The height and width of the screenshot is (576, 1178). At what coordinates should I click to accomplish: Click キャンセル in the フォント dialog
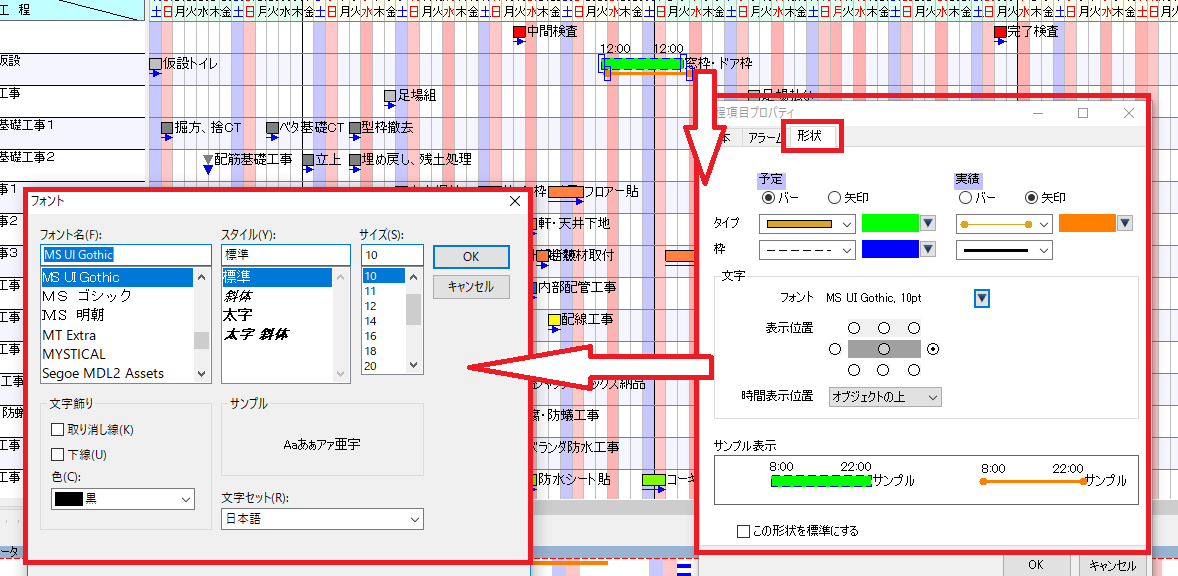(x=471, y=287)
